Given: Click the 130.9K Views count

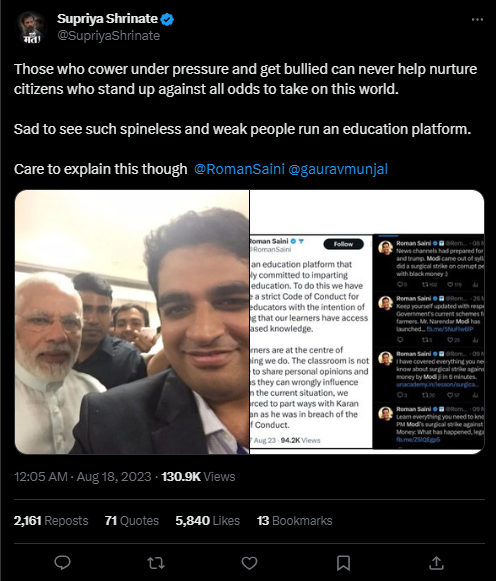Looking at the screenshot, I should (x=198, y=477).
